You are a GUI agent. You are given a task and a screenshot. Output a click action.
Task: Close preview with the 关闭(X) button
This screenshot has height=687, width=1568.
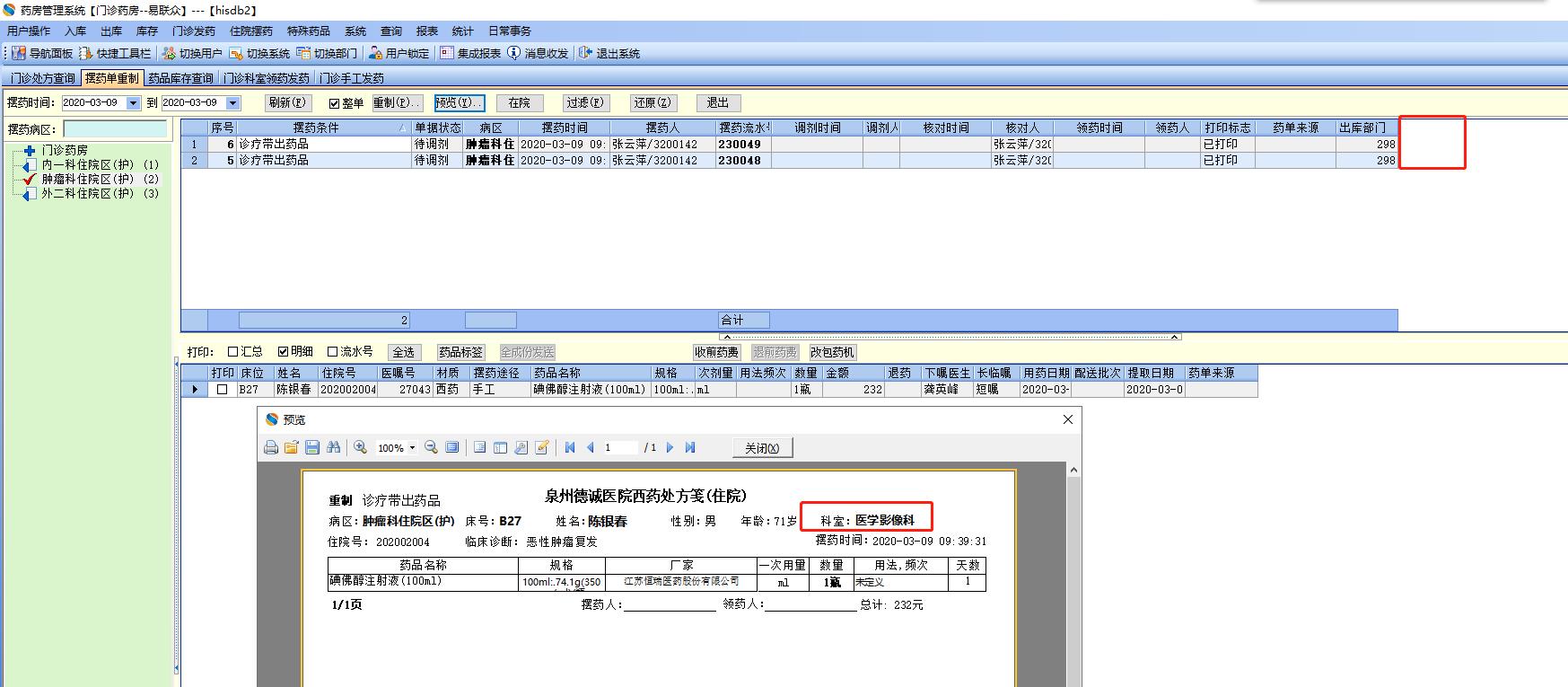coord(762,448)
